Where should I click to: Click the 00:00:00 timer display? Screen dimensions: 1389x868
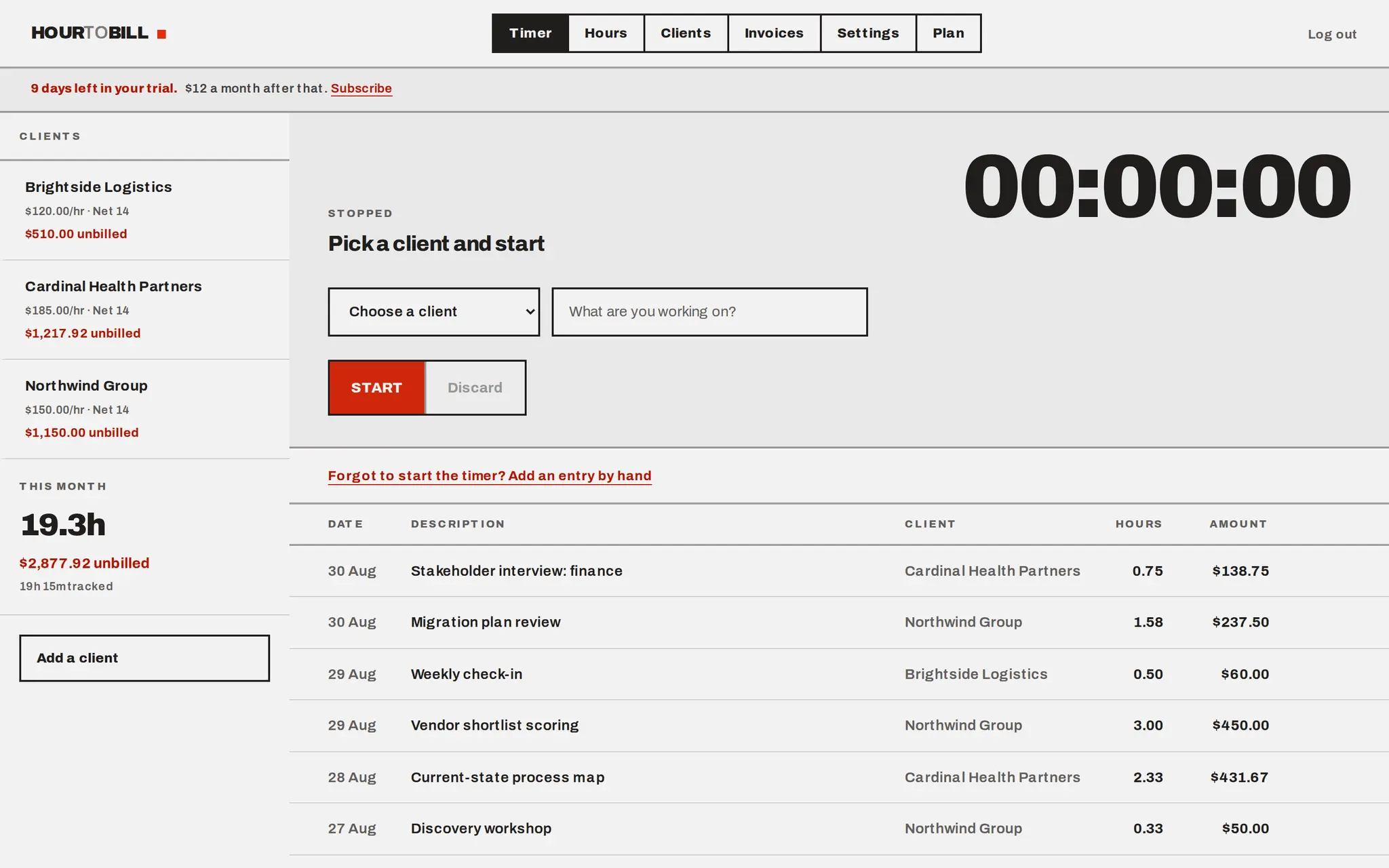pyautogui.click(x=1157, y=186)
